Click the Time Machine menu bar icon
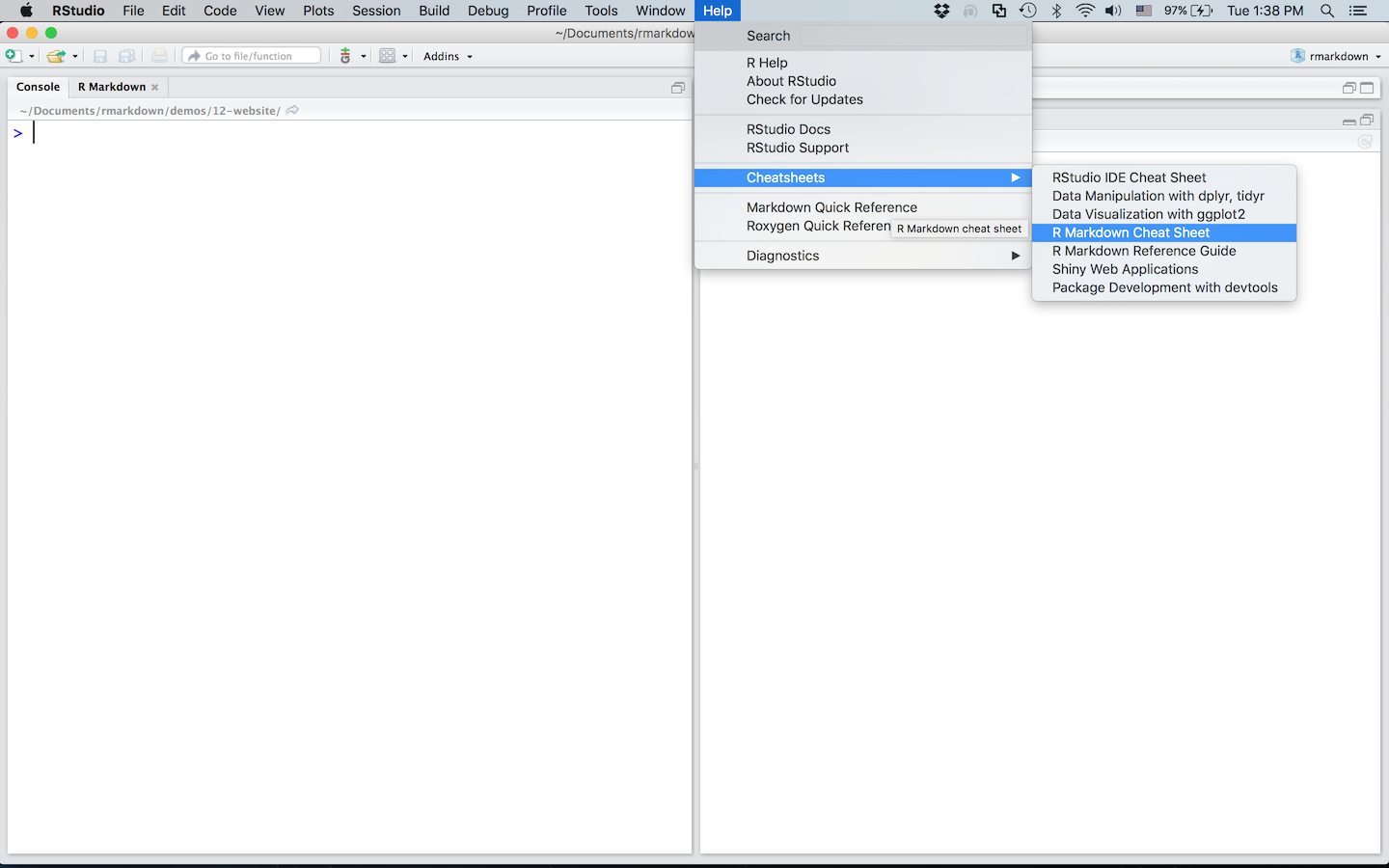This screenshot has width=1389, height=868. pyautogui.click(x=1028, y=11)
